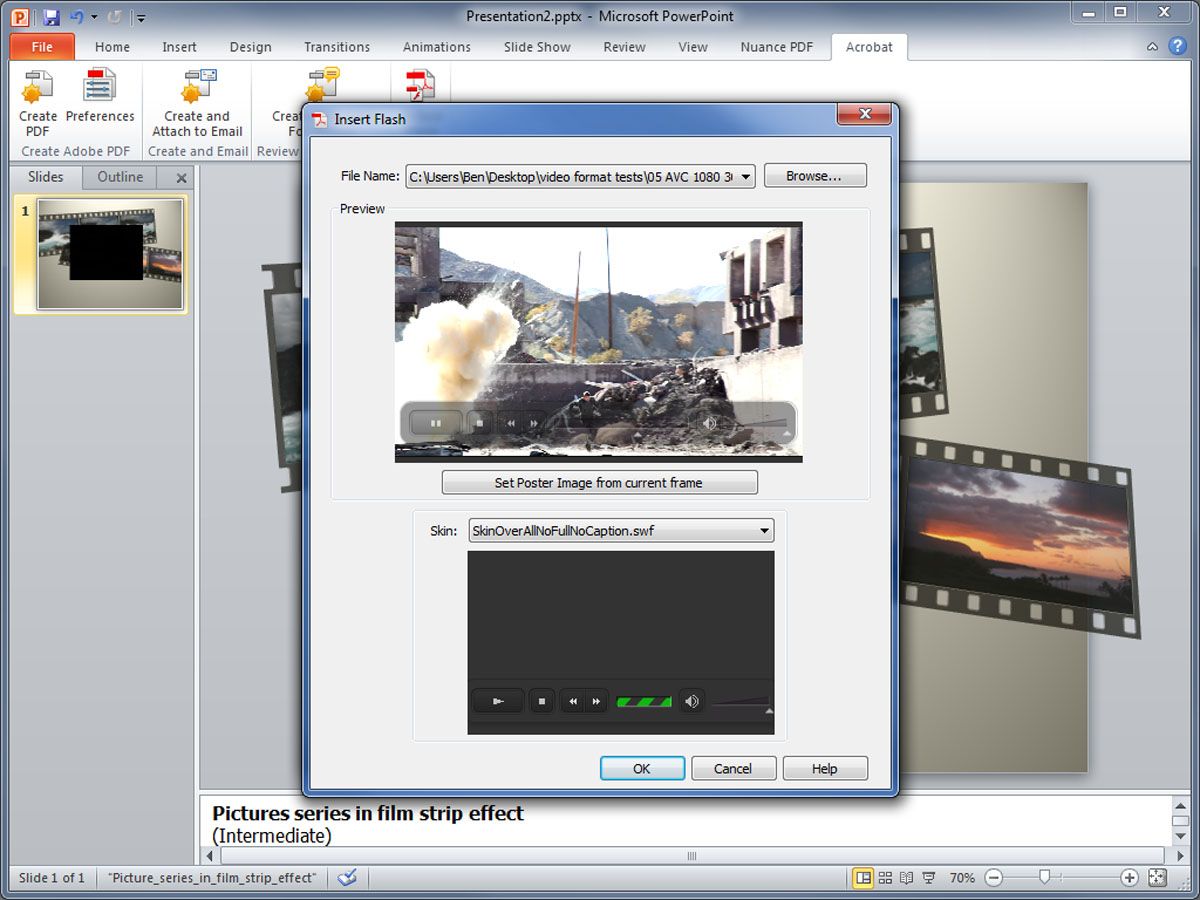The image size is (1200, 900).
Task: Open the Undo history dropdown arrow
Action: pos(94,17)
